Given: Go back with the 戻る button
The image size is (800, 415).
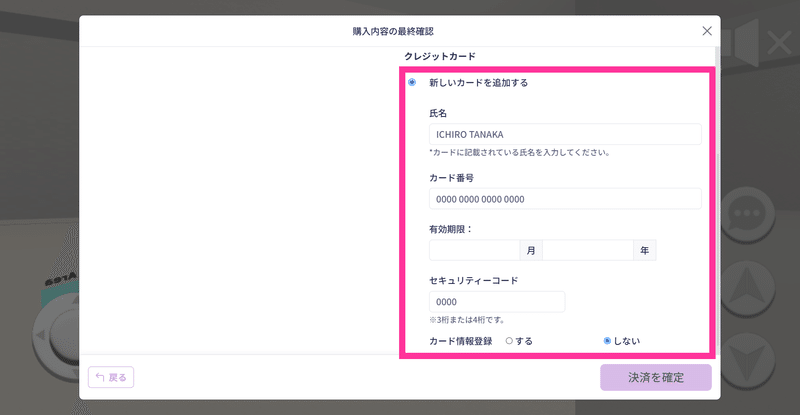Looking at the screenshot, I should click(111, 377).
